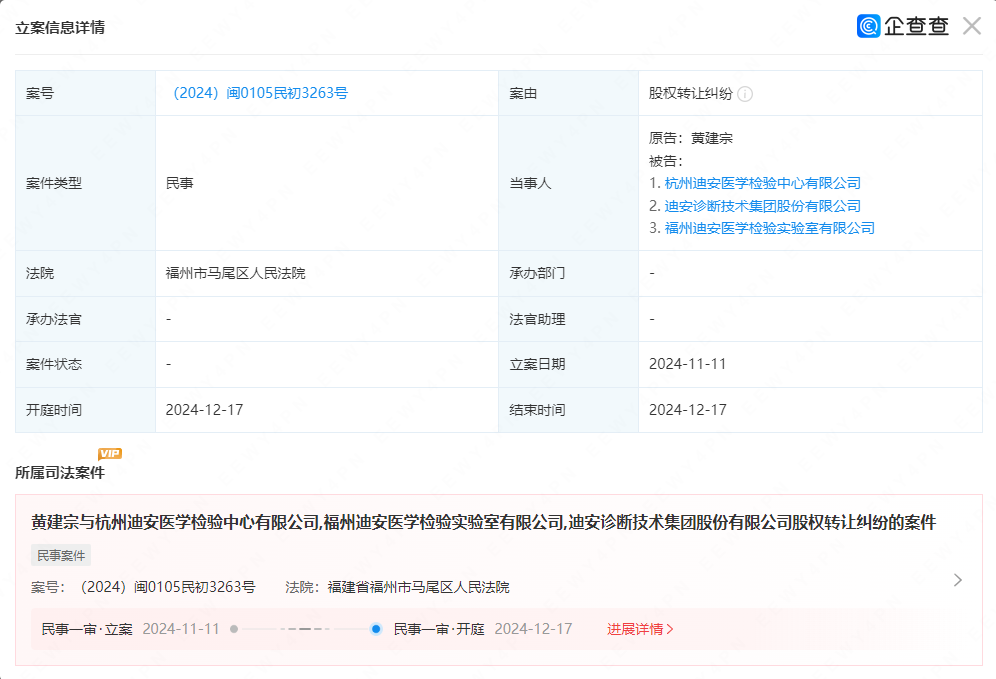996x679 pixels.
Task: Click 福建省福州市马尾区人民法院 in case card
Action: (x=418, y=587)
